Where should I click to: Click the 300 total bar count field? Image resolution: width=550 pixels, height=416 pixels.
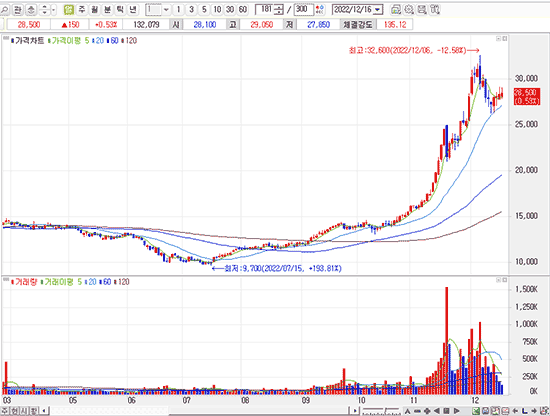pos(303,9)
